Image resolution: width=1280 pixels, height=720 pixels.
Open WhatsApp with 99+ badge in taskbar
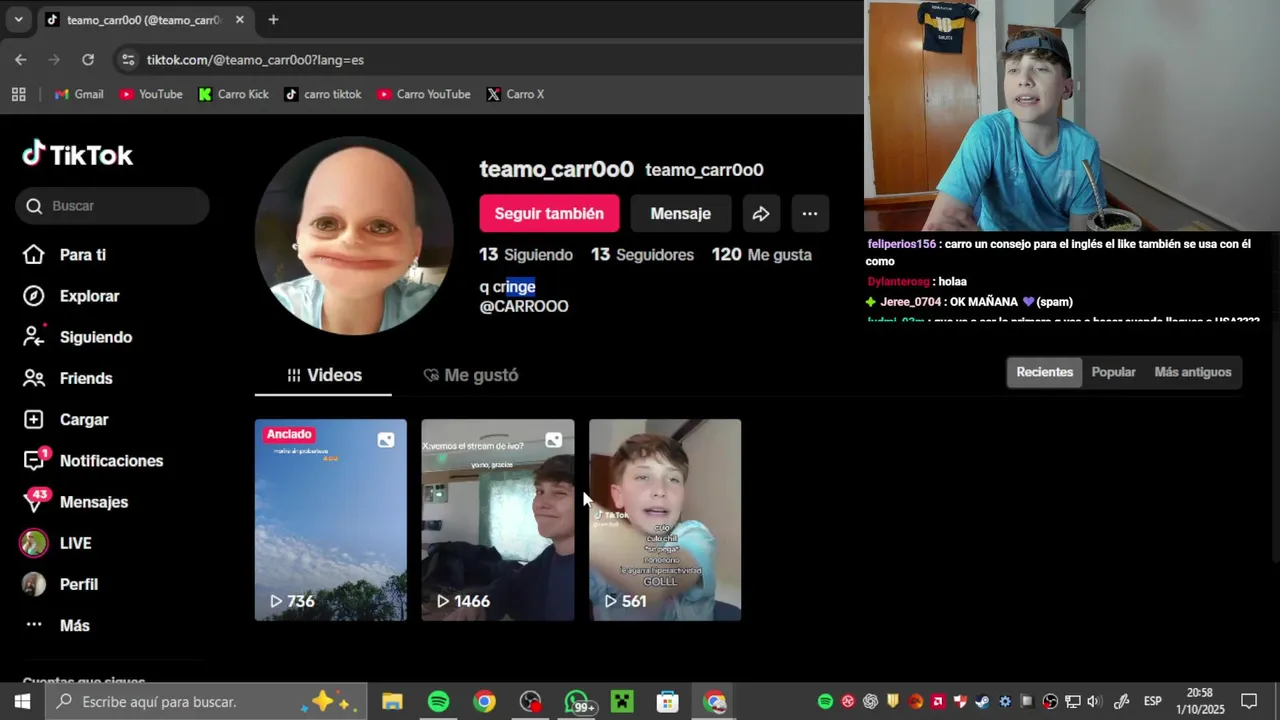(577, 702)
